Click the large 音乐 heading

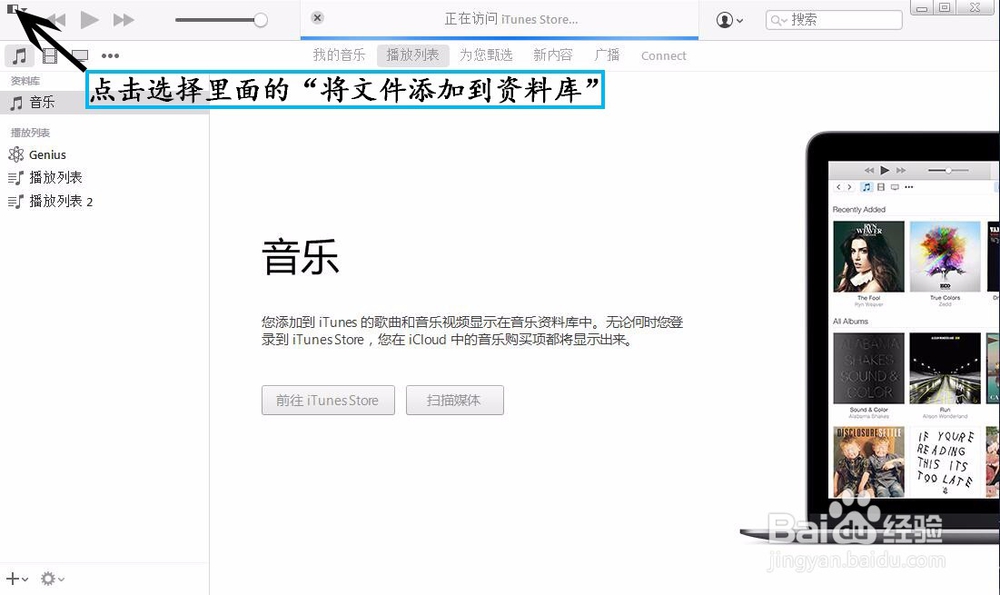coord(300,256)
